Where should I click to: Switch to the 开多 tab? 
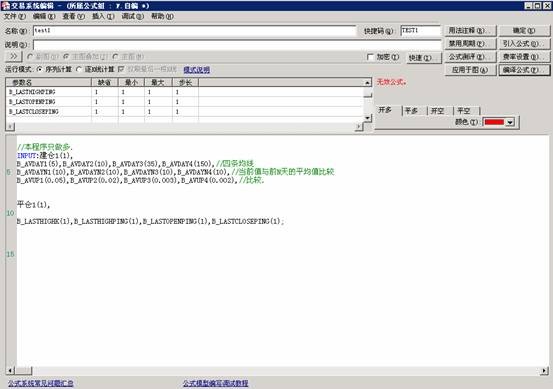[387, 110]
